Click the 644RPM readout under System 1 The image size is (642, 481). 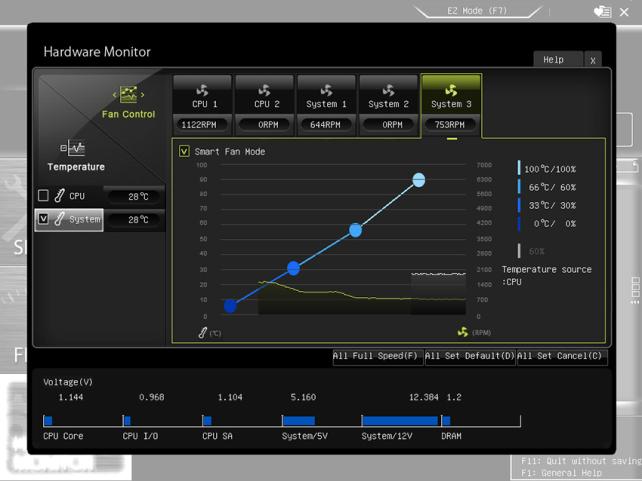click(x=326, y=124)
